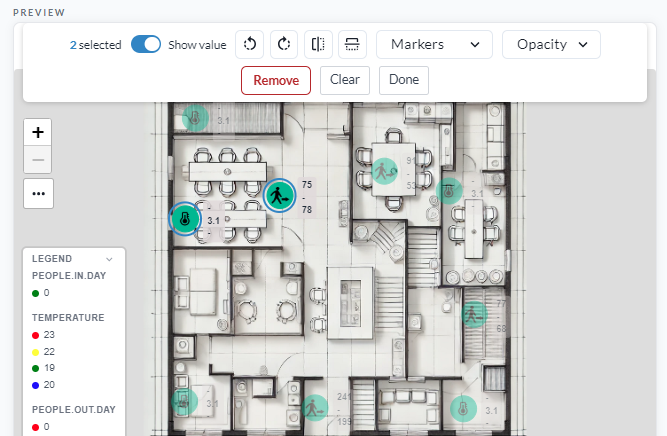Click the TEMPERATURE legend heading
667x436 pixels.
point(68,318)
